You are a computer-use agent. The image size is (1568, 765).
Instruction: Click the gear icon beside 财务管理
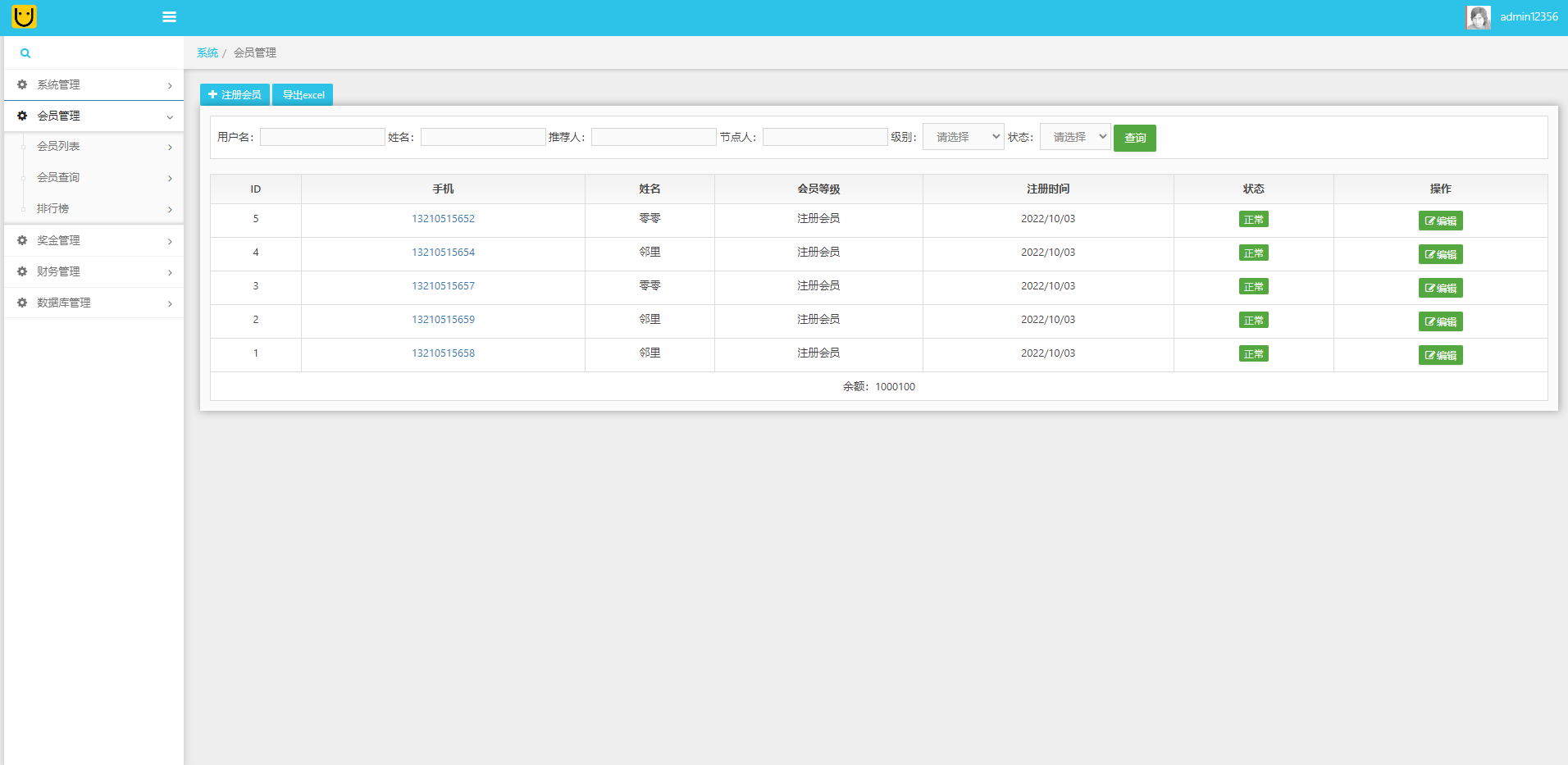(x=22, y=271)
